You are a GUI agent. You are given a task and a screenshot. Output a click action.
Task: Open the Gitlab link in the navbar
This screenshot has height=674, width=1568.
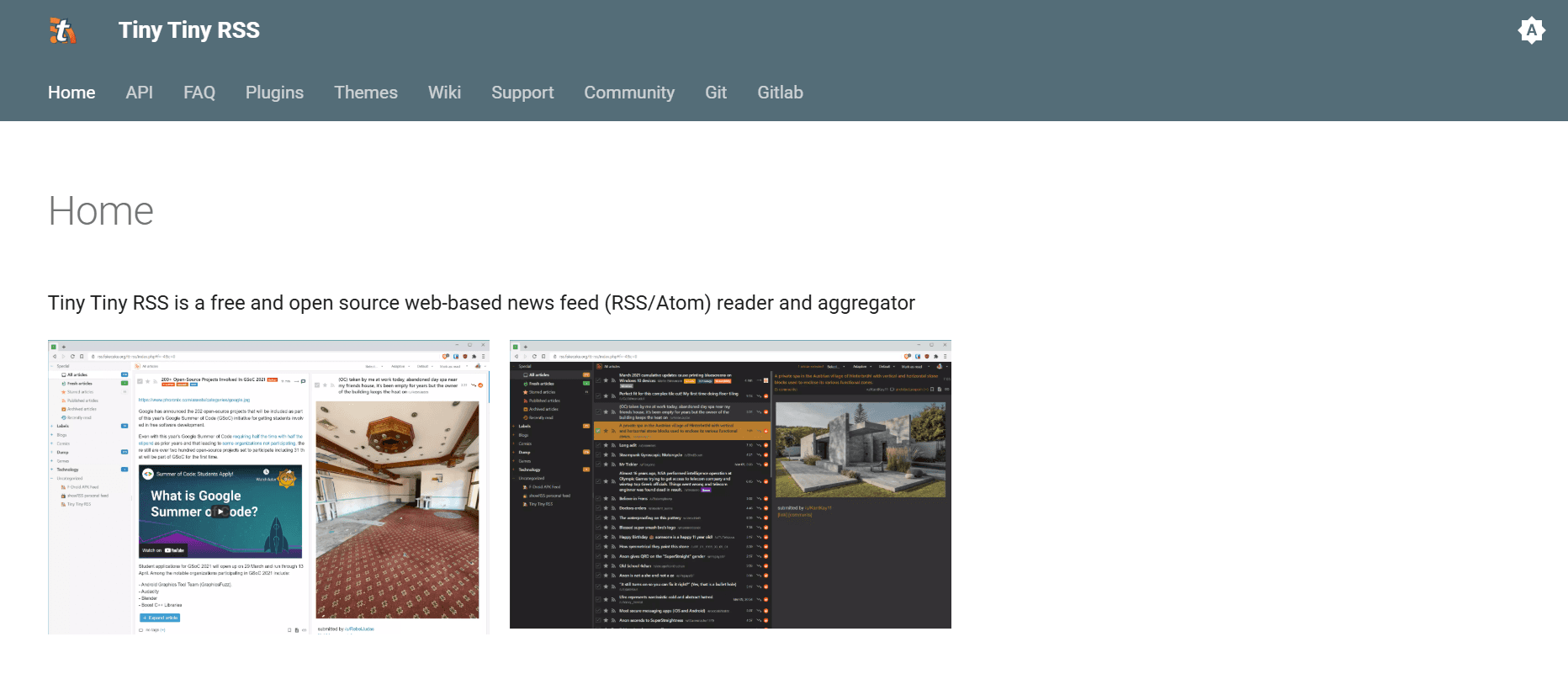tap(780, 93)
